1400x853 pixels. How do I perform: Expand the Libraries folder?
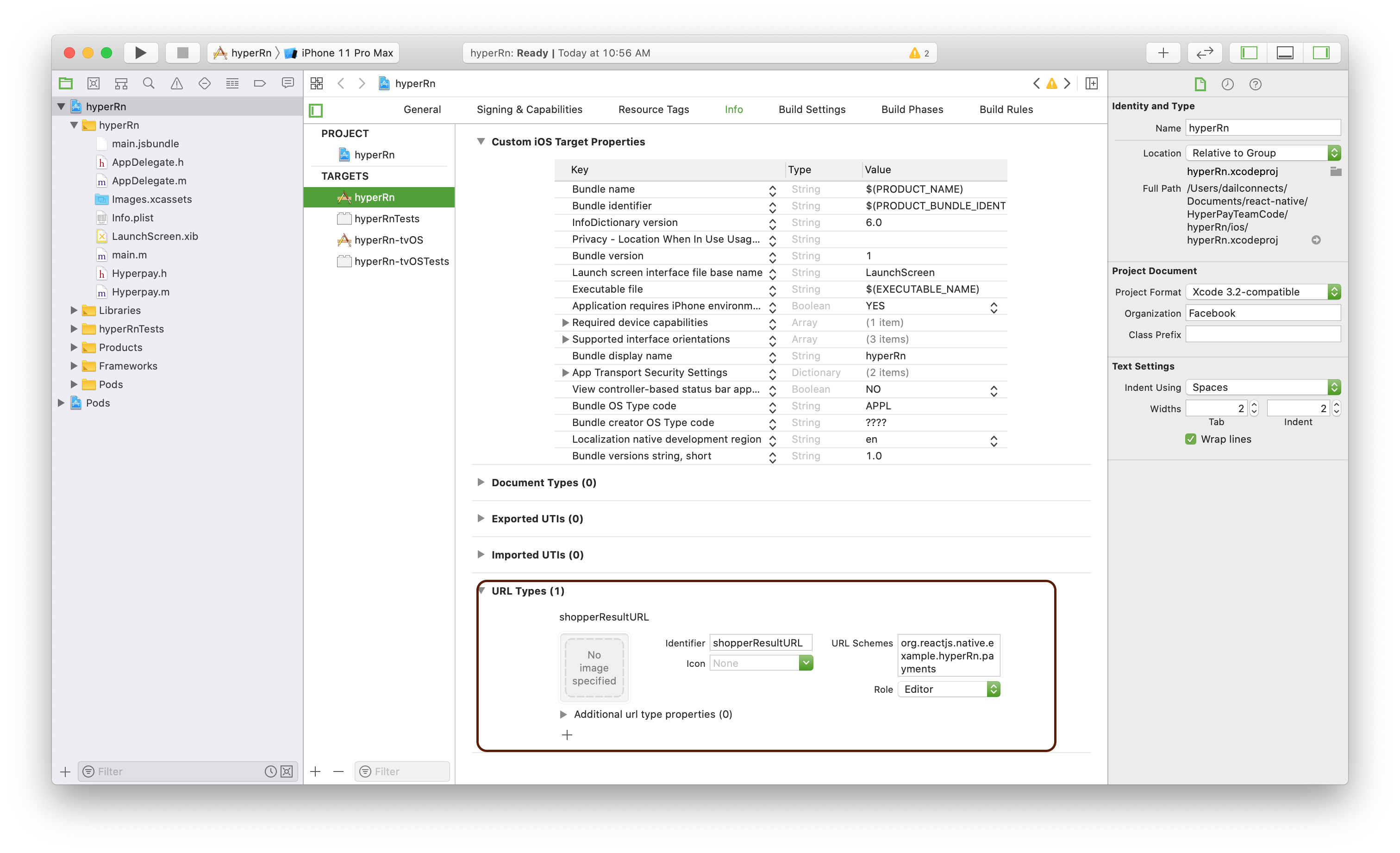click(74, 310)
